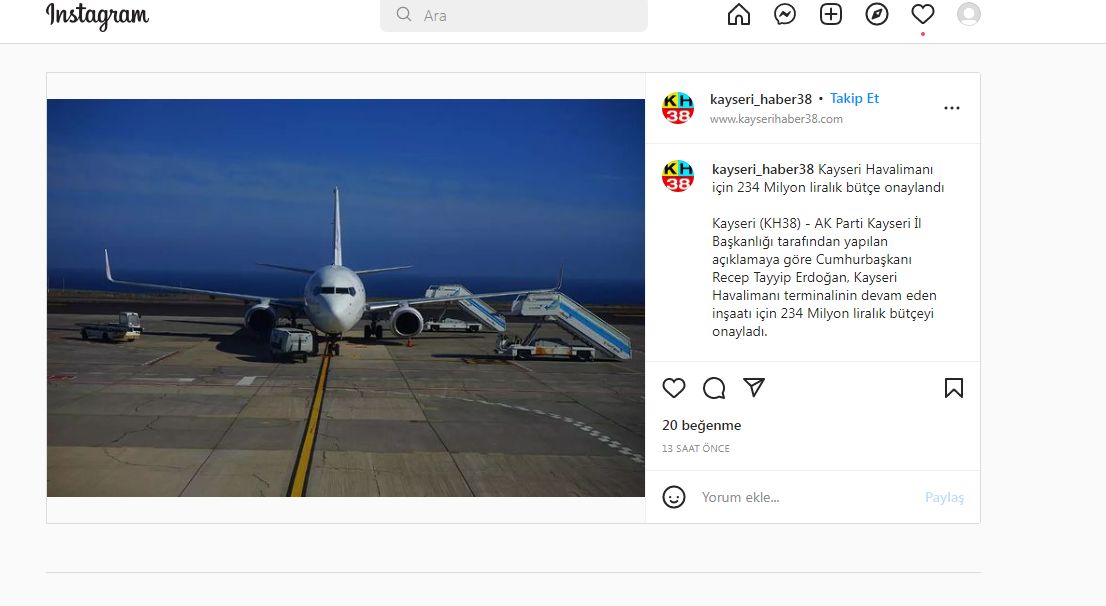Click the comment speech bubble icon

click(714, 388)
